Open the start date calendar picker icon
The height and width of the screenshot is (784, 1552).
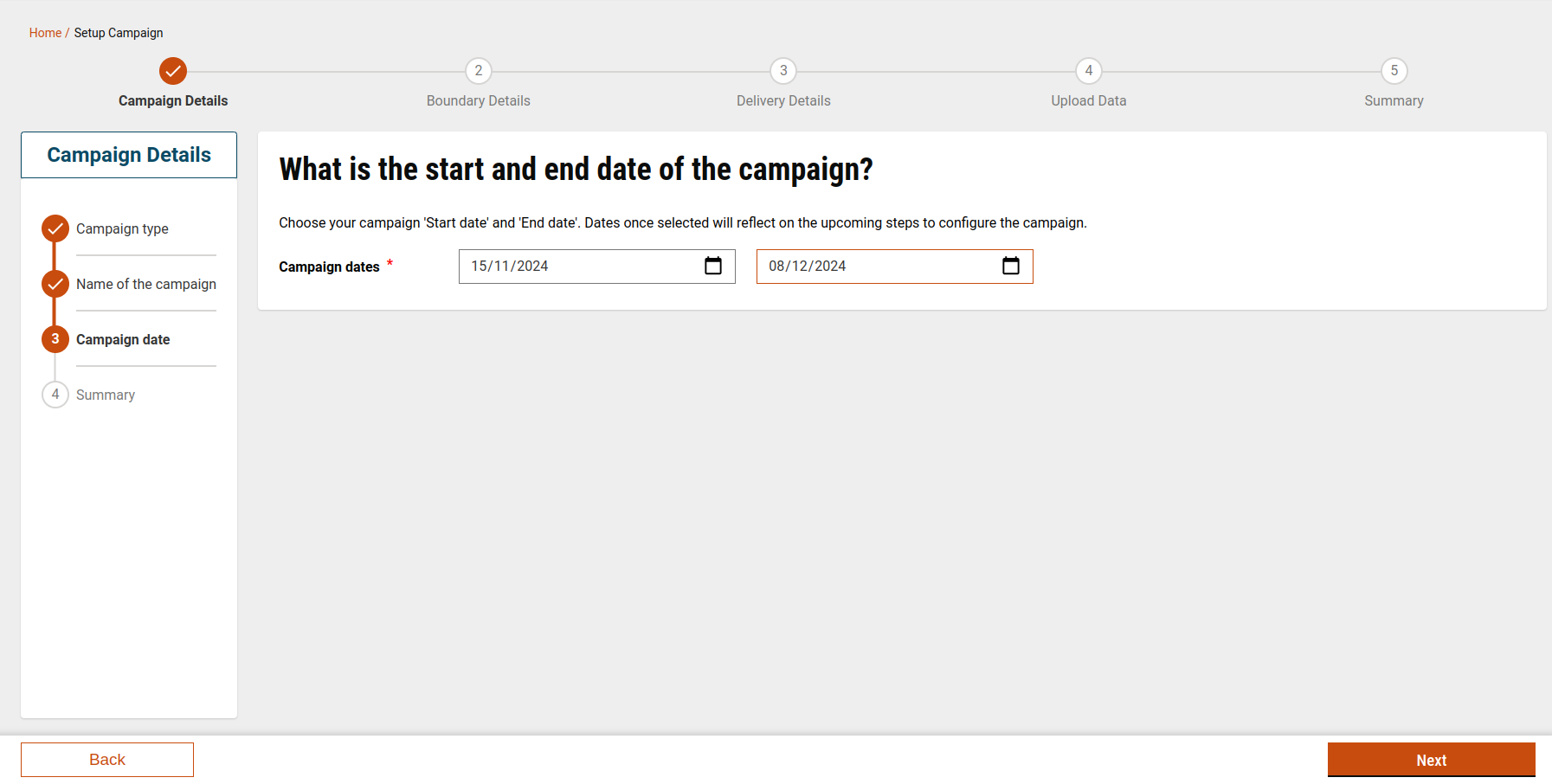click(713, 266)
